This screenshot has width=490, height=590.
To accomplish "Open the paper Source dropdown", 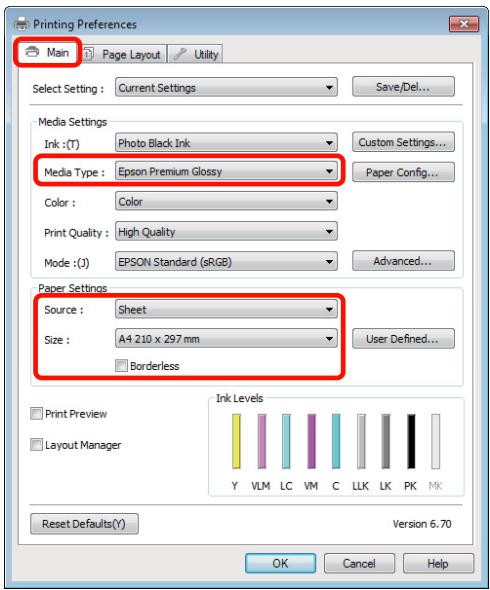I will click(x=226, y=310).
